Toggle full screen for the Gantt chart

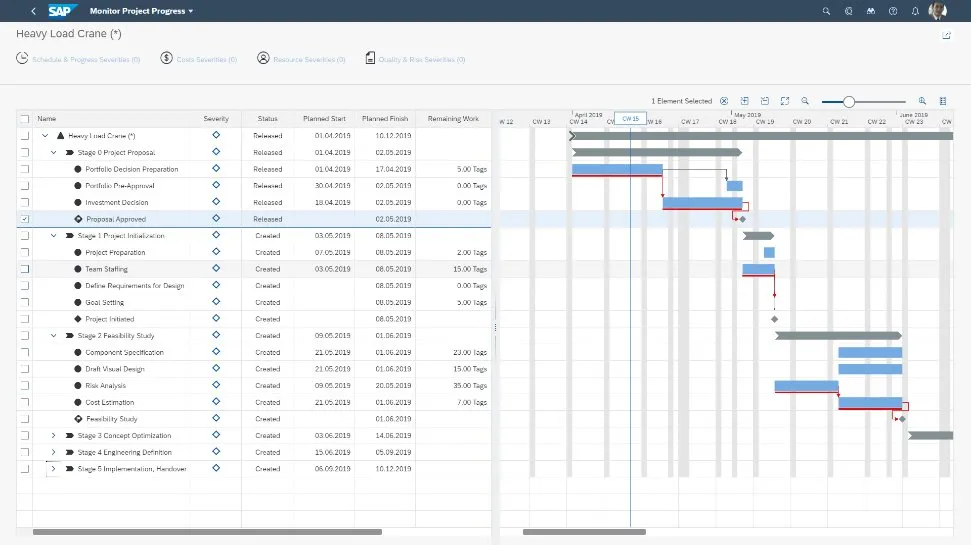(x=785, y=101)
